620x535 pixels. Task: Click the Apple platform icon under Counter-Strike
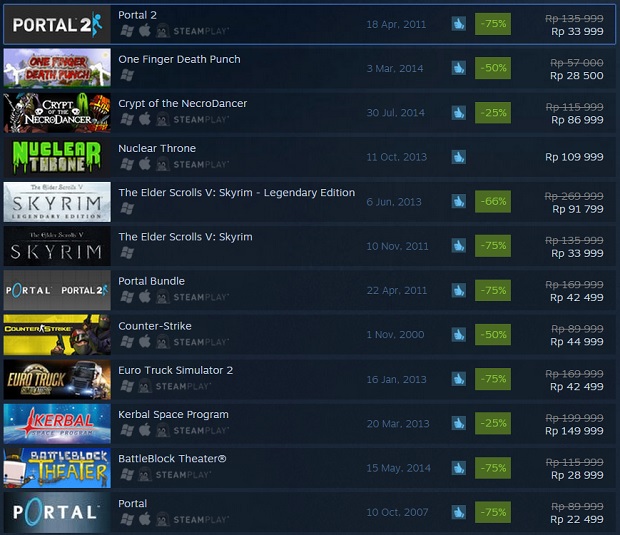145,341
